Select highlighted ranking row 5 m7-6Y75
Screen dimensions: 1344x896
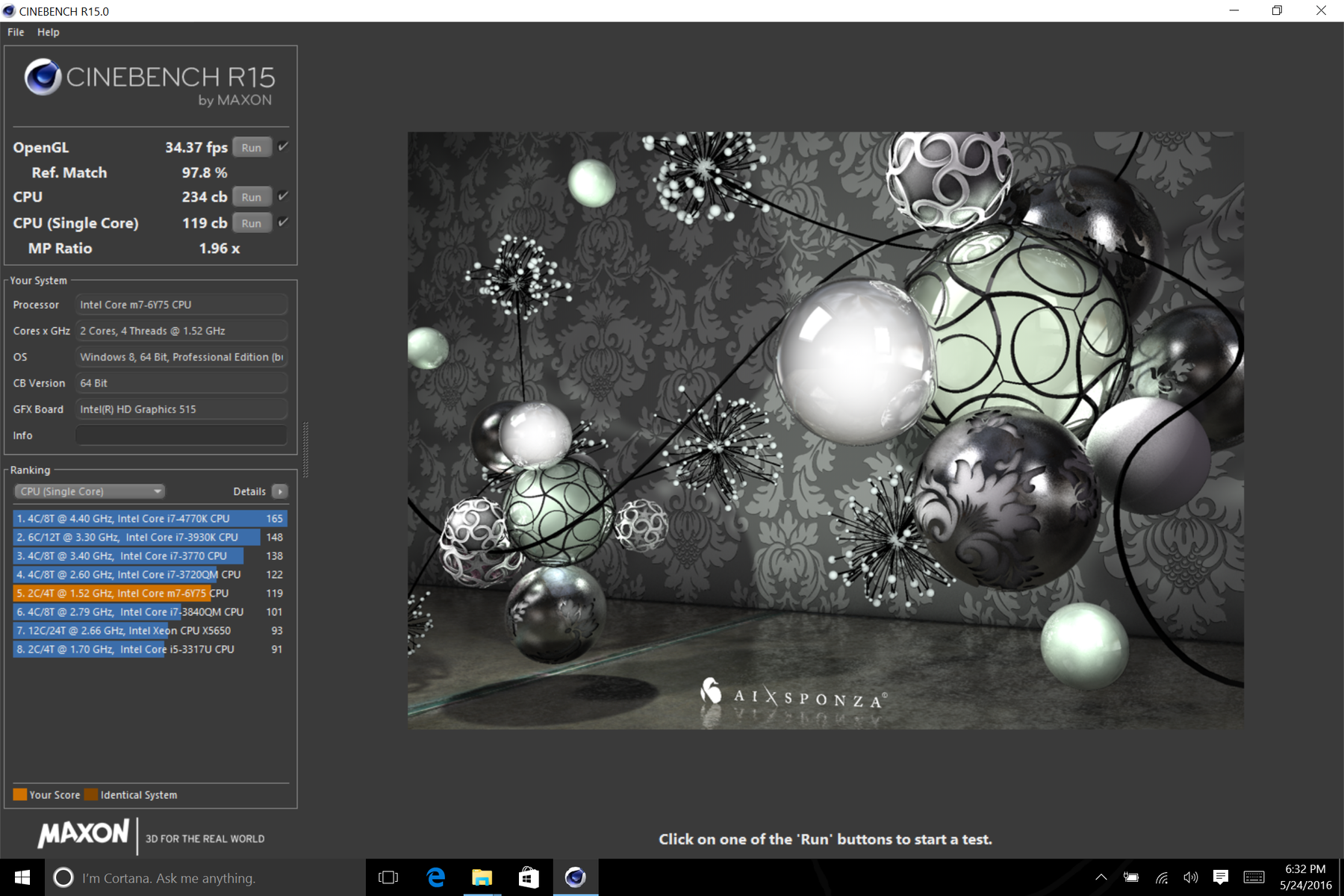[x=150, y=593]
